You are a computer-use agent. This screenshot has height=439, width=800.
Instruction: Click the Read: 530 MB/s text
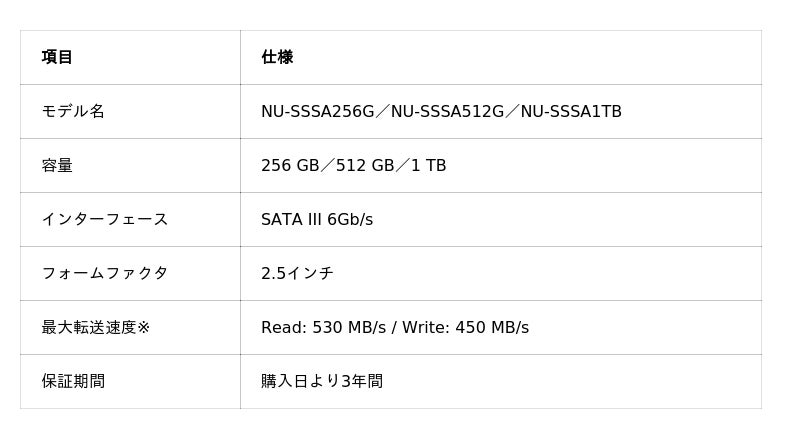(x=323, y=327)
